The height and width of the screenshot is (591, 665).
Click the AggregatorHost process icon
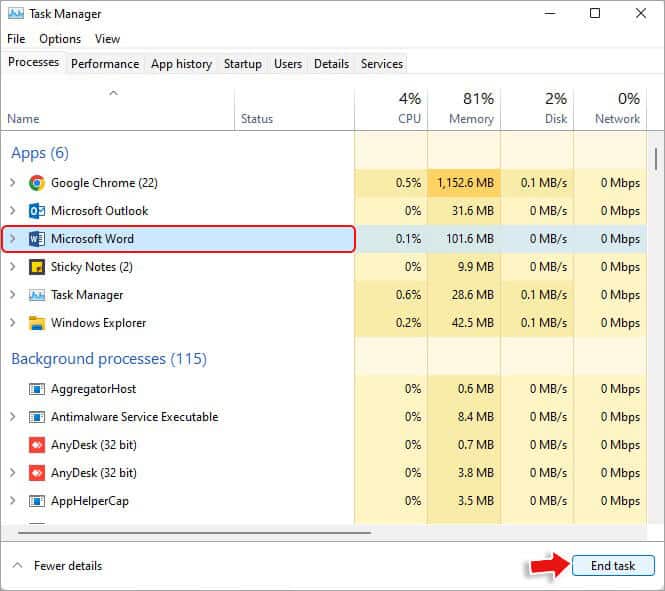pos(37,389)
